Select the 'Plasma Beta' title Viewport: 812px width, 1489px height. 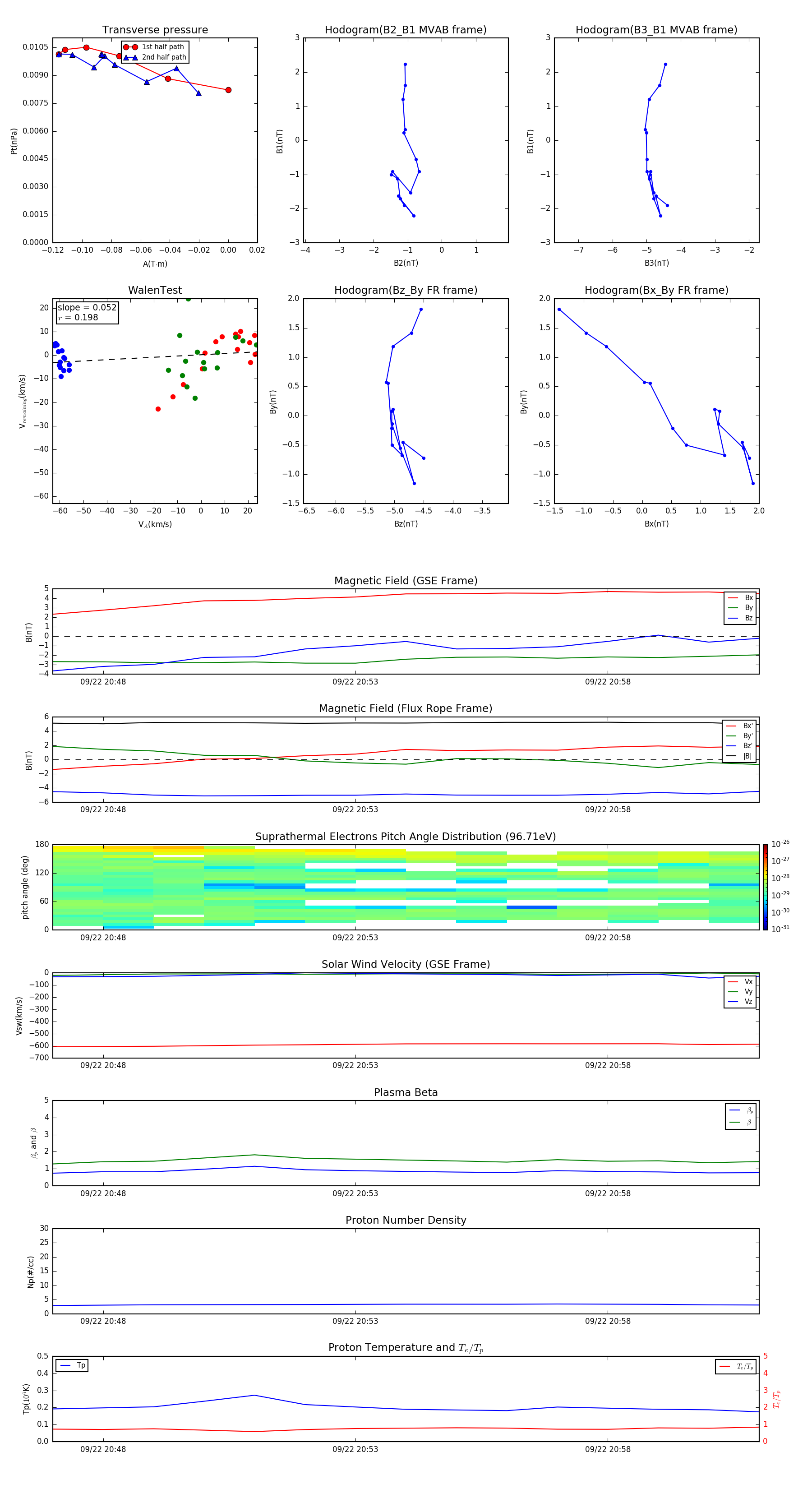click(406, 1092)
